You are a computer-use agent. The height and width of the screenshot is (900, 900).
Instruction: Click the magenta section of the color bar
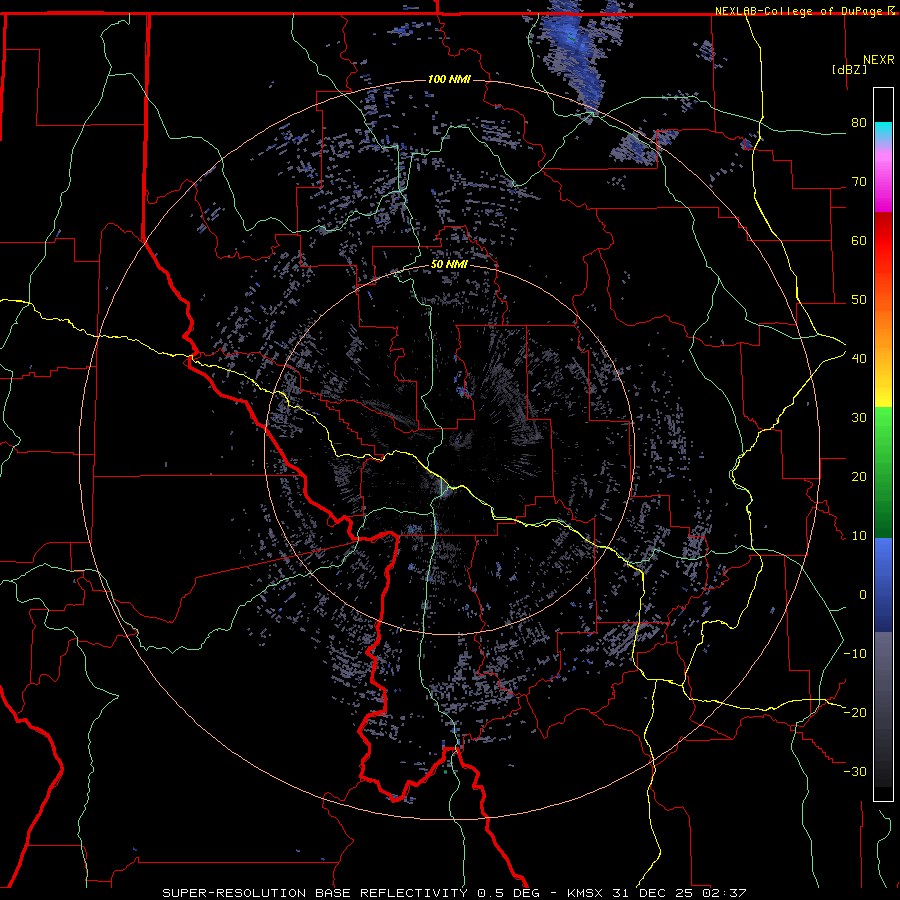(883, 184)
